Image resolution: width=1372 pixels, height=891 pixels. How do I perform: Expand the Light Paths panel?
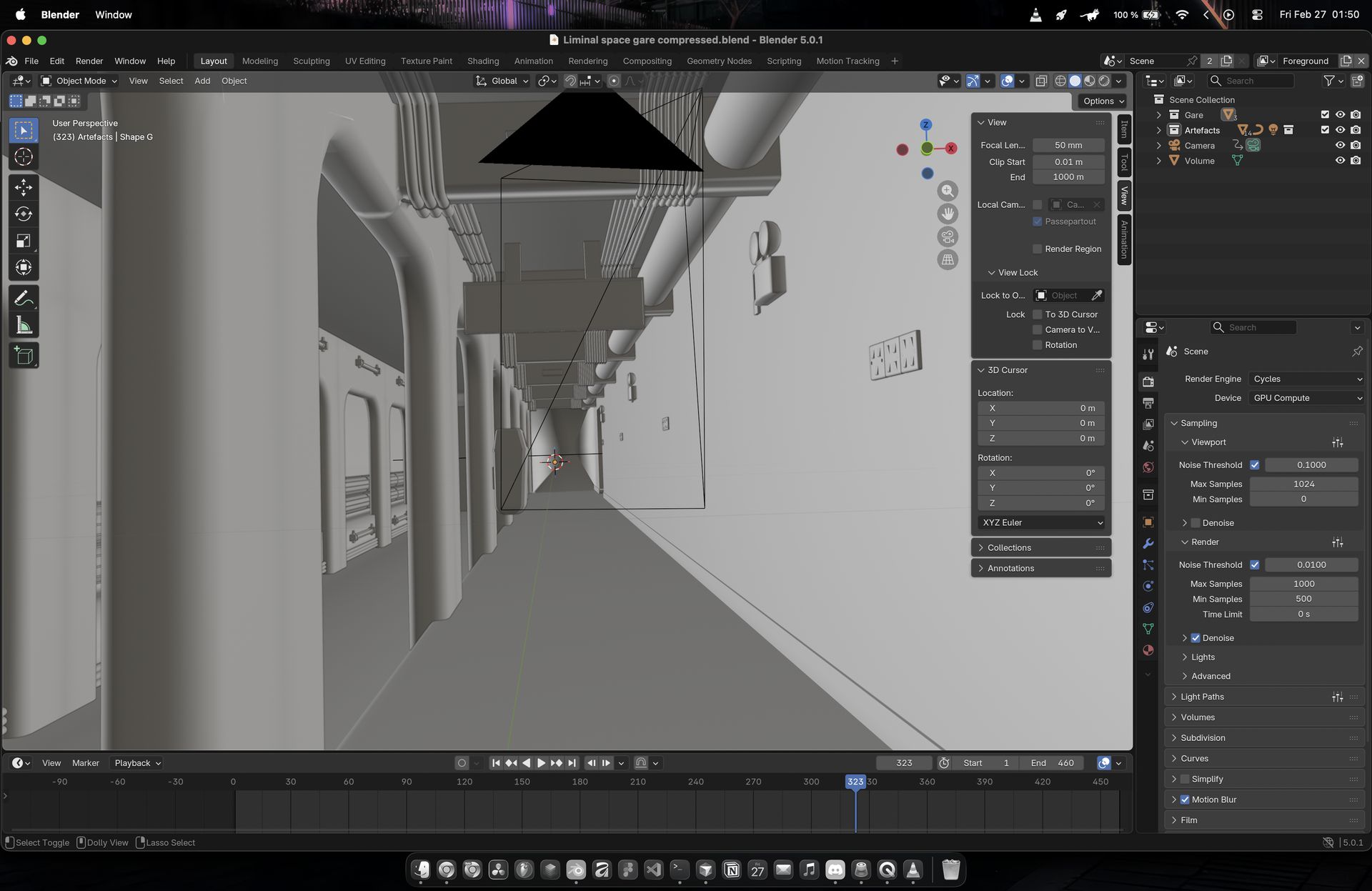click(x=1202, y=697)
